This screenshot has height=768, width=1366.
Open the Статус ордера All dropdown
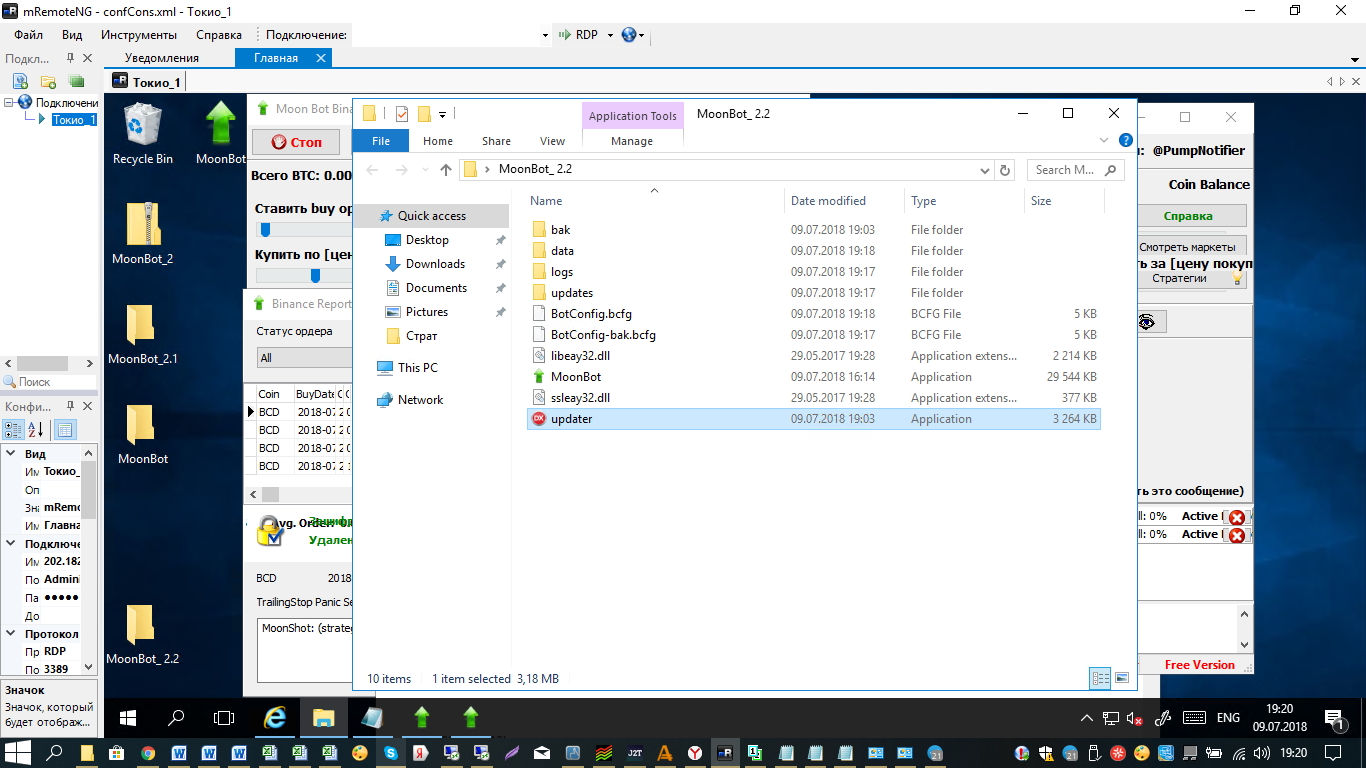[x=300, y=358]
